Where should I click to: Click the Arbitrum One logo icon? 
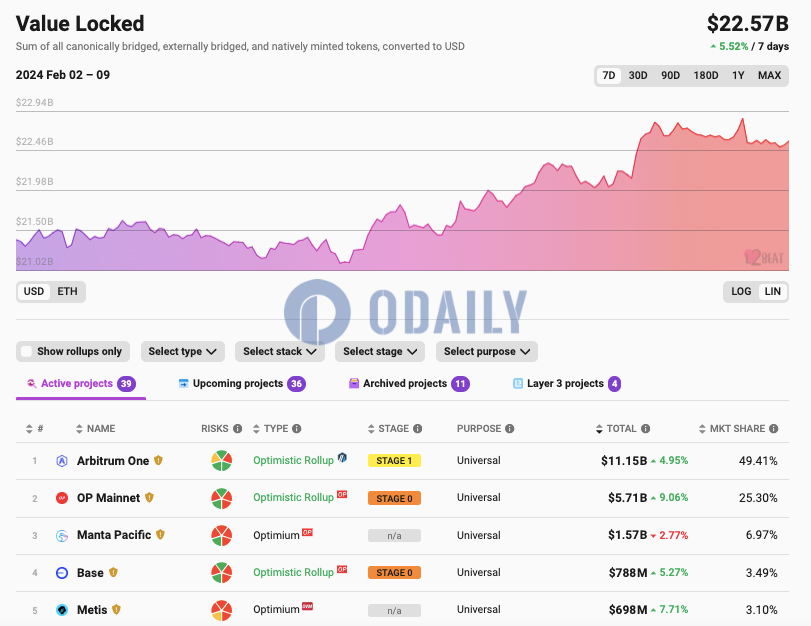pyautogui.click(x=62, y=460)
